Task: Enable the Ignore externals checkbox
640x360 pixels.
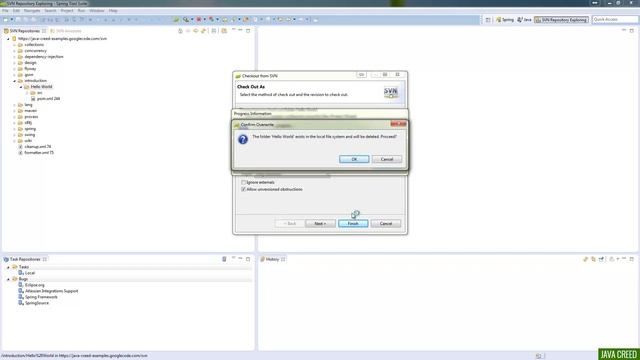Action: (243, 182)
